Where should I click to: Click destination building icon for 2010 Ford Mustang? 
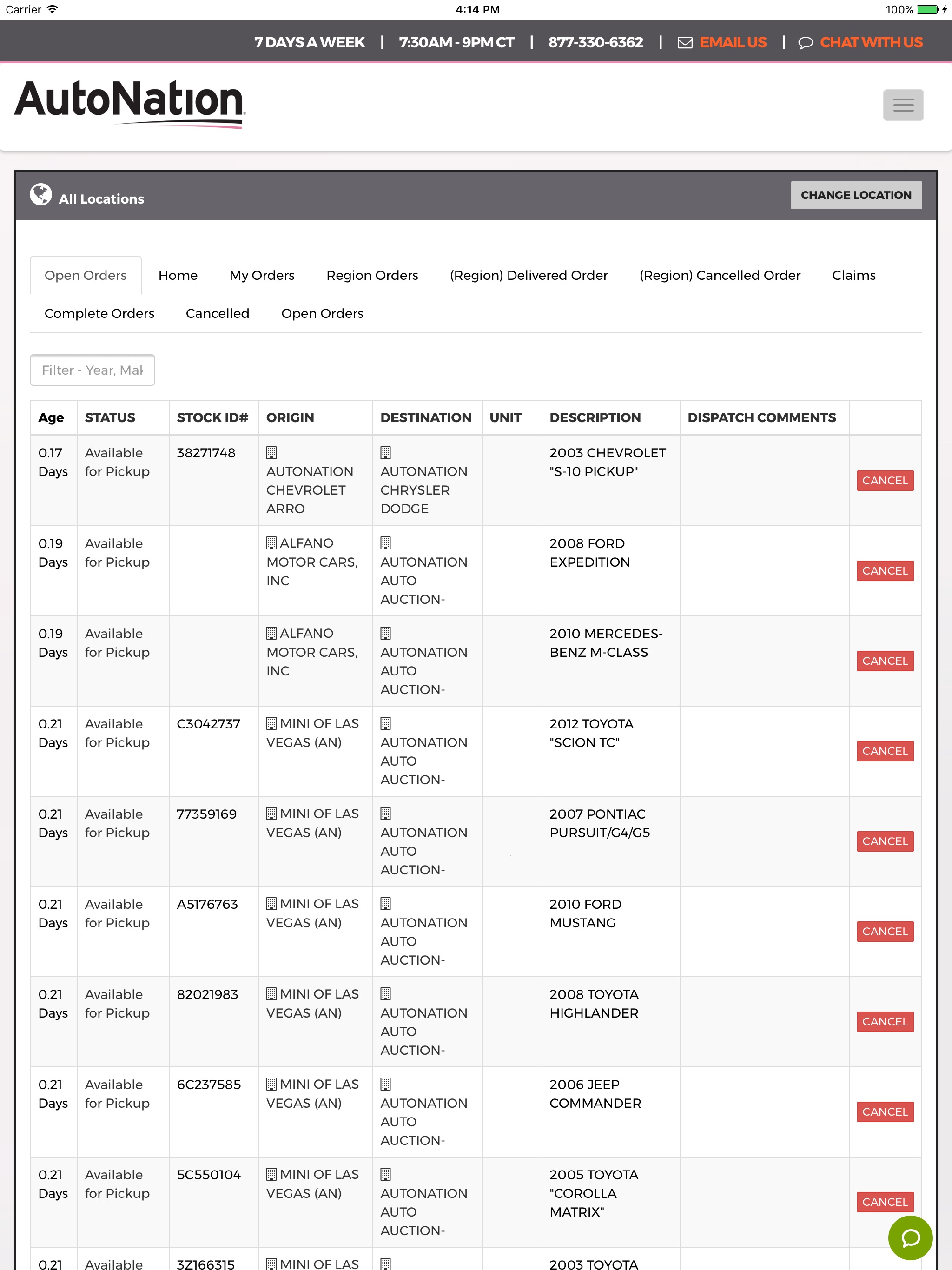pos(386,904)
